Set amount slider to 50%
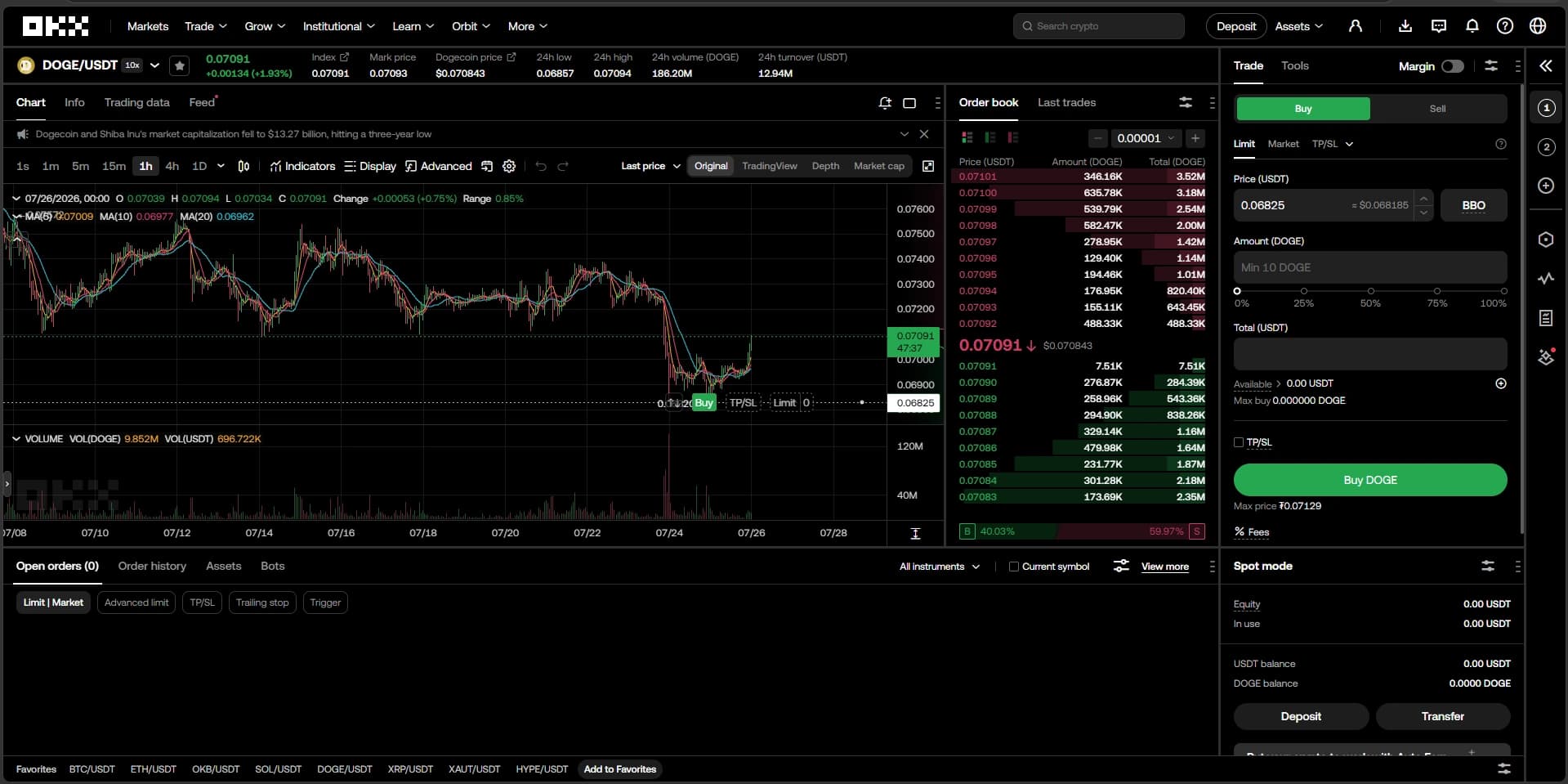Viewport: 1568px width, 784px height. tap(1371, 291)
